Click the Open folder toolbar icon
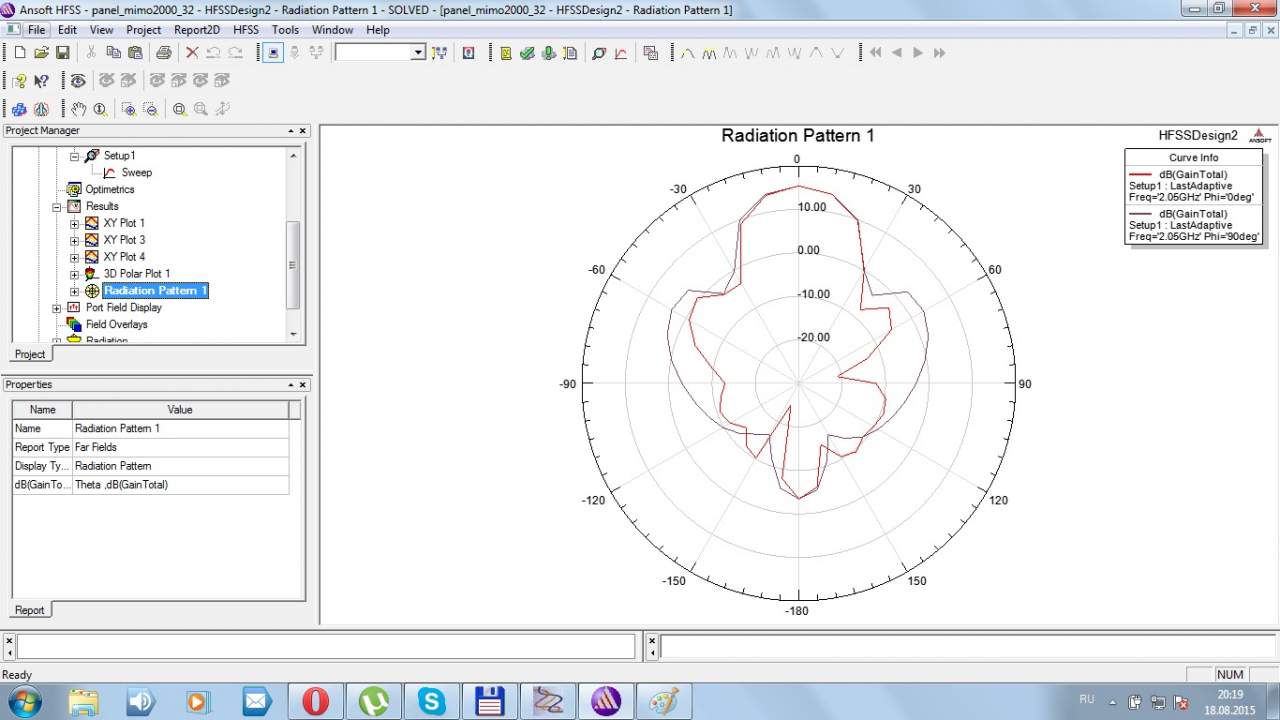Image resolution: width=1280 pixels, height=720 pixels. click(41, 53)
